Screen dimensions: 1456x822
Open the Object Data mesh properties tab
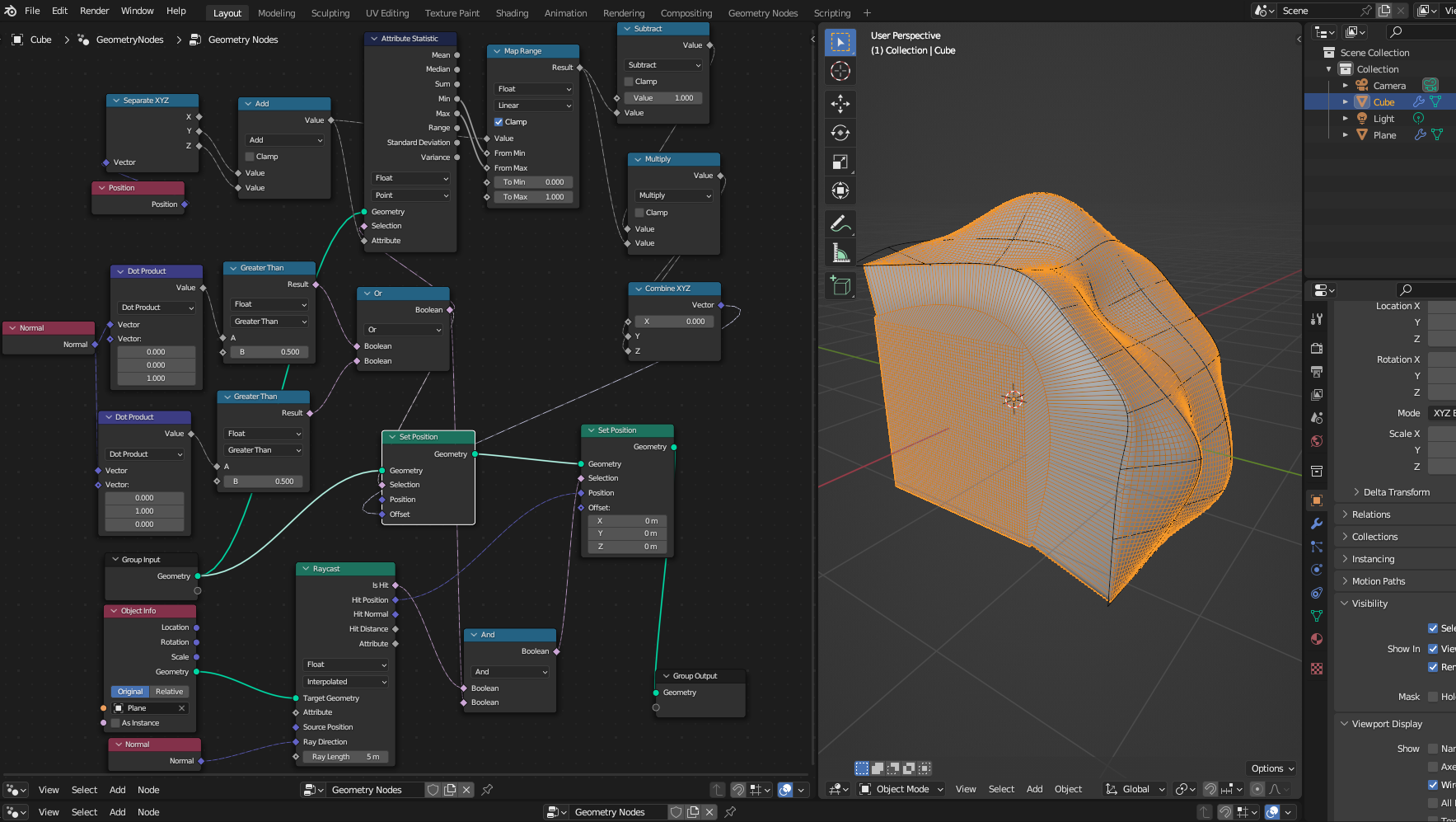coord(1317,616)
